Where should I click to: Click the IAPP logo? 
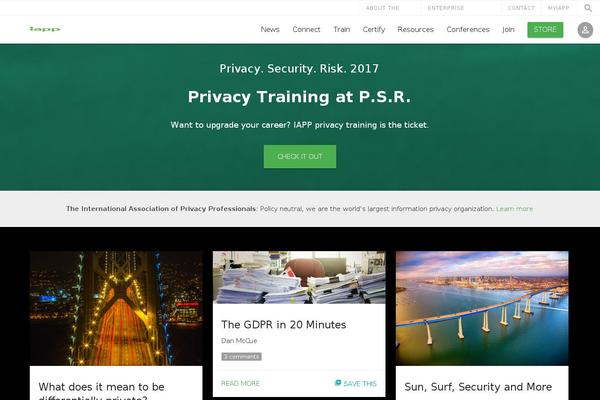point(45,29)
